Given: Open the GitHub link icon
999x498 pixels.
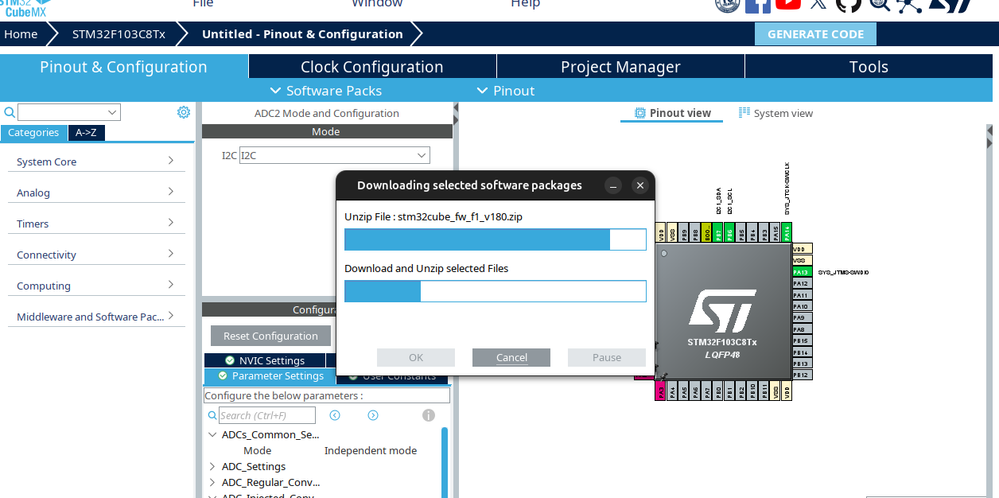Looking at the screenshot, I should click(x=848, y=4).
